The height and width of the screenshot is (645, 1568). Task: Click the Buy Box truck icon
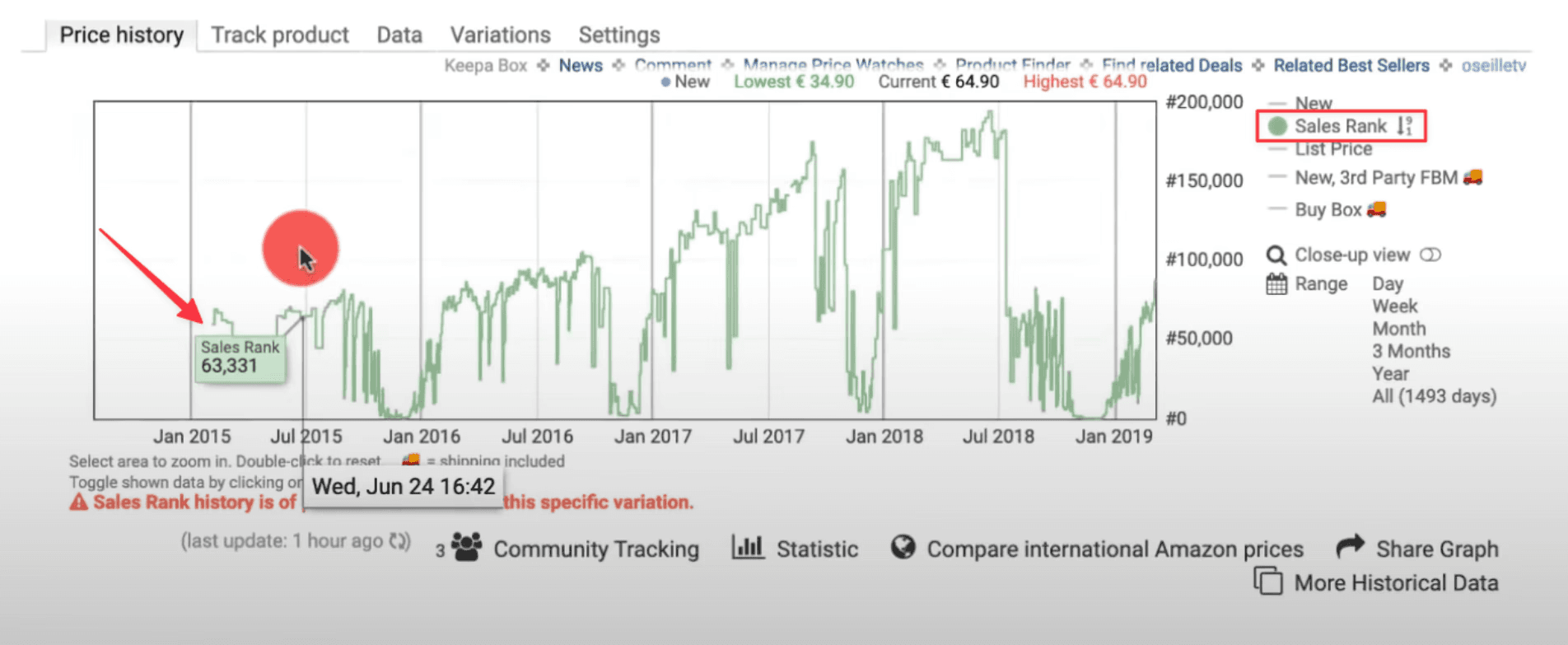click(1376, 209)
